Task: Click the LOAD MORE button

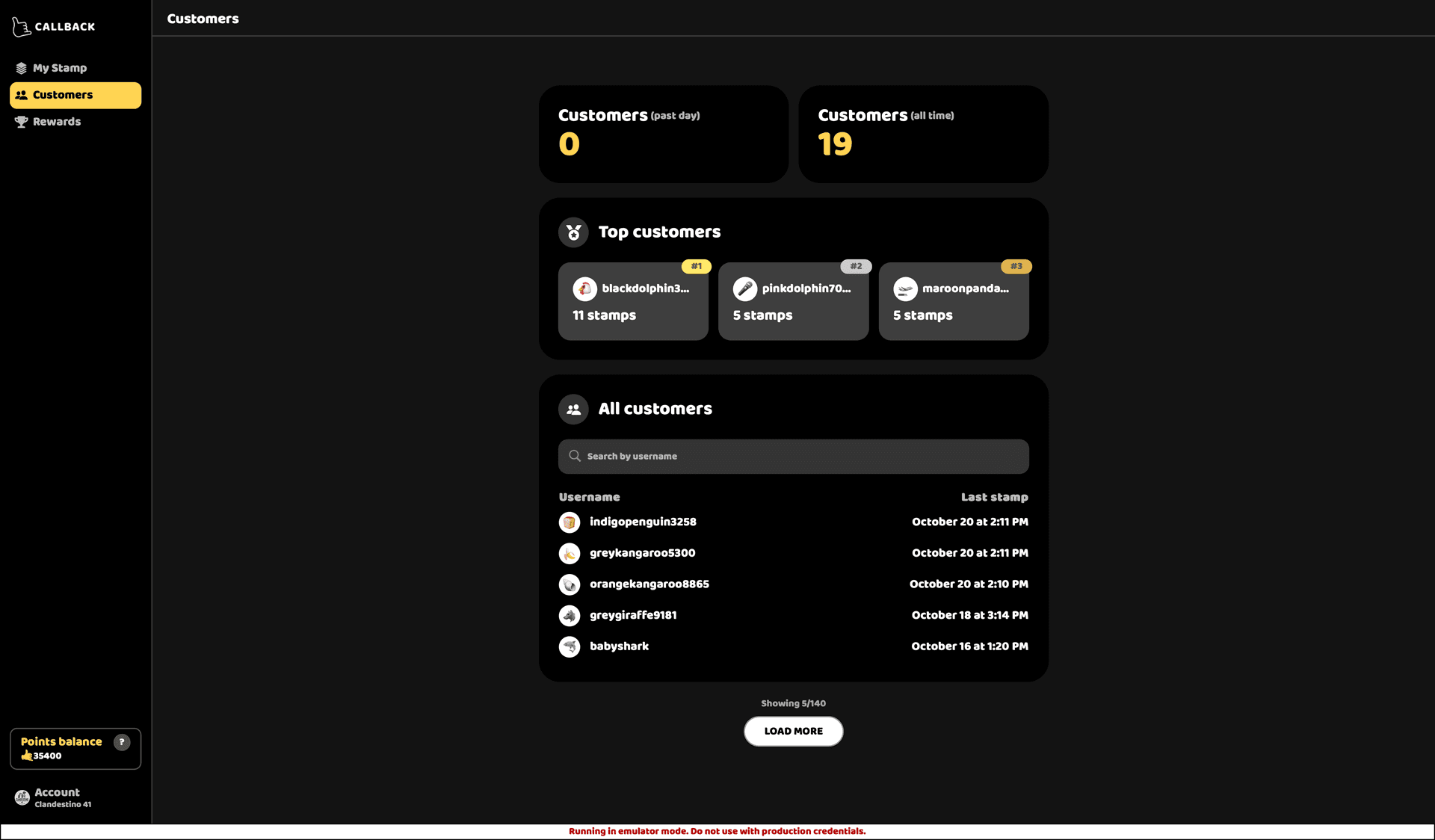Action: (793, 731)
